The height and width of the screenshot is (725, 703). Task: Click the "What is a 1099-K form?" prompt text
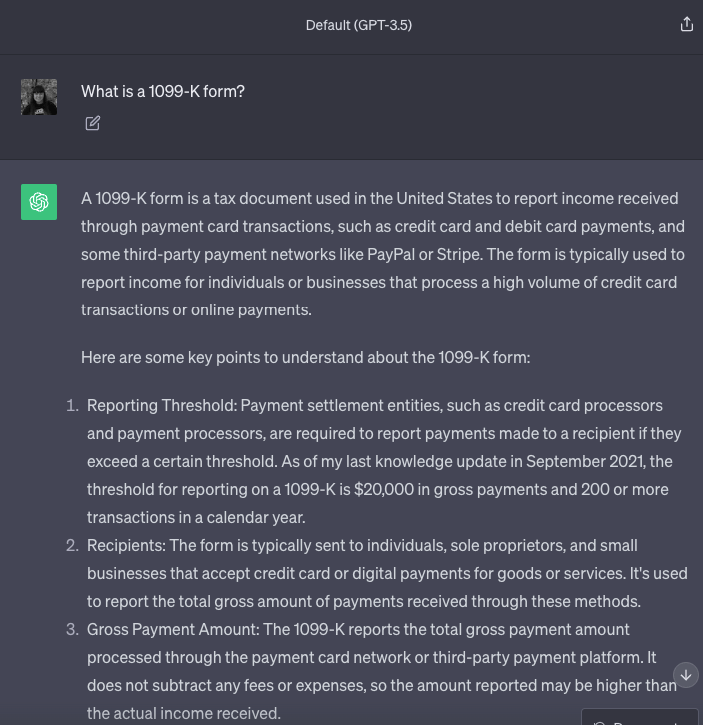[163, 91]
